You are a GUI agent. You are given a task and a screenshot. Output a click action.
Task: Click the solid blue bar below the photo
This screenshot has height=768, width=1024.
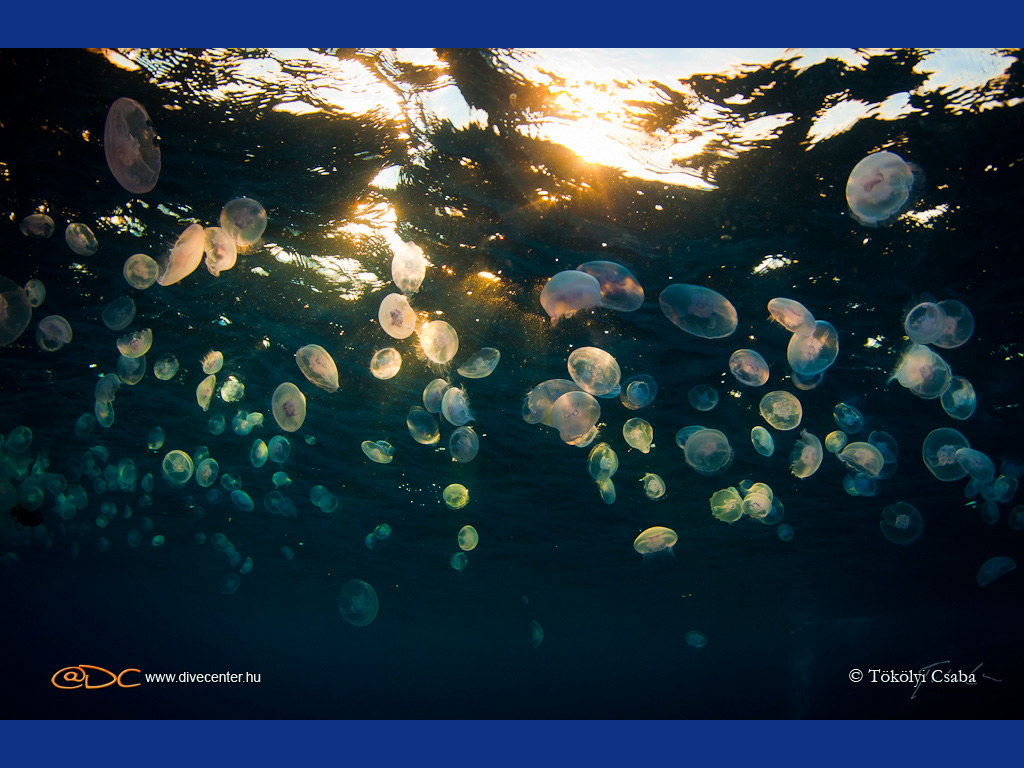[x=512, y=744]
